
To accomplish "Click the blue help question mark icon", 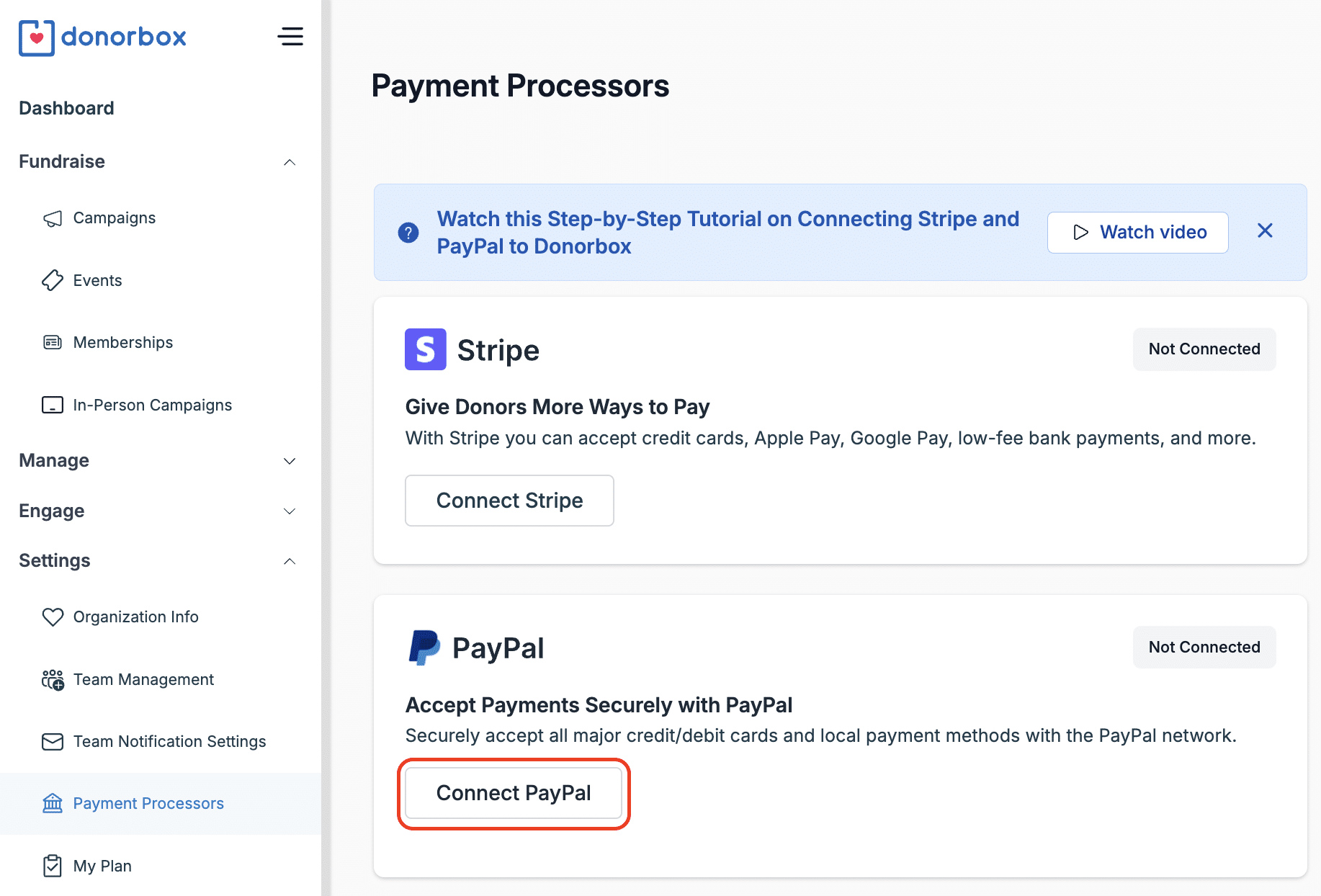I will (x=408, y=233).
